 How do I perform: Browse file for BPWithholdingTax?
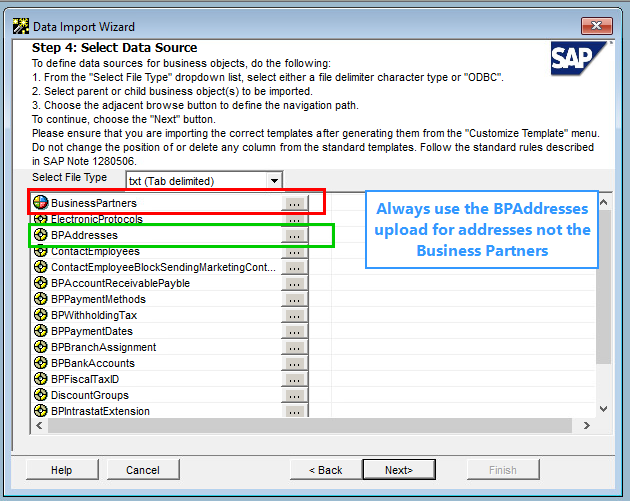(x=295, y=316)
